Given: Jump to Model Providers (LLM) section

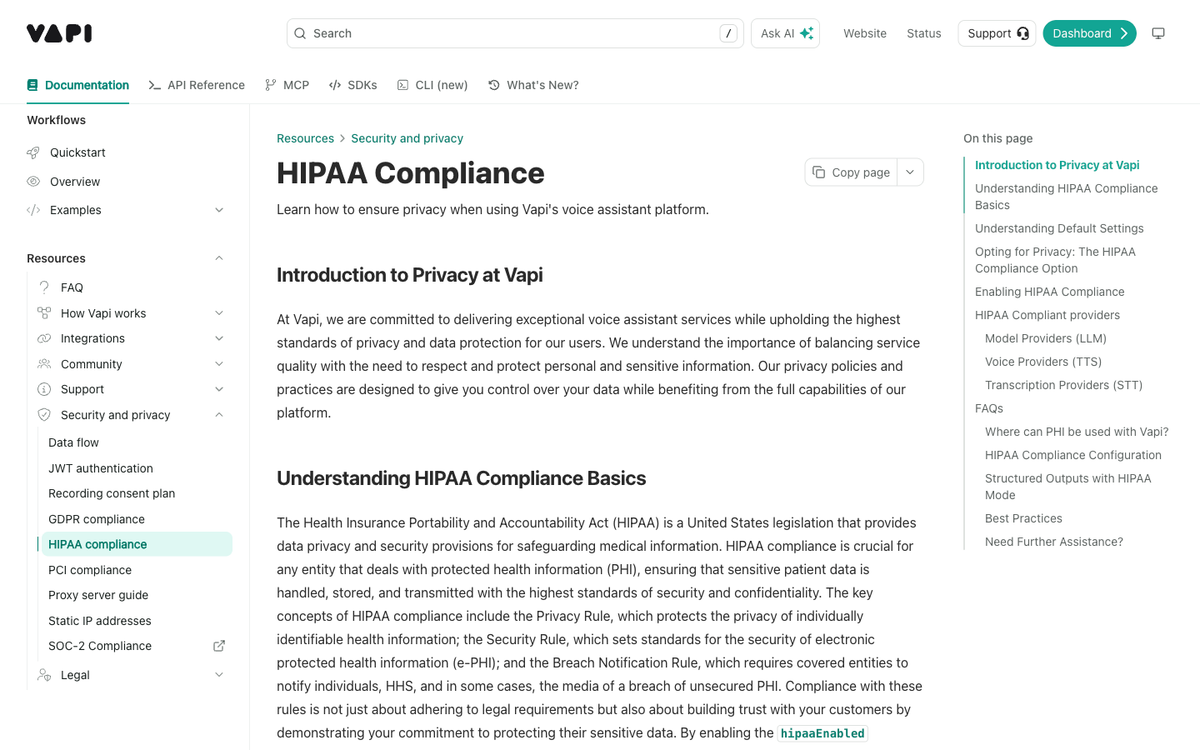Looking at the screenshot, I should point(1045,338).
